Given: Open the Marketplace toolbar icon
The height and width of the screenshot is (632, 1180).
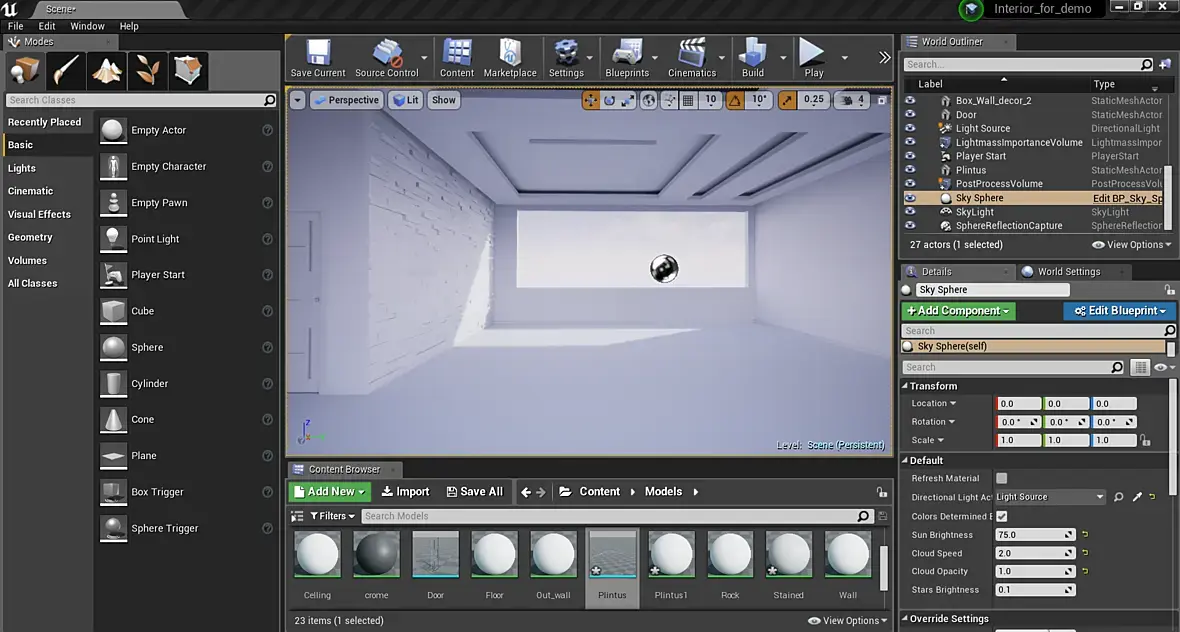Looking at the screenshot, I should (x=510, y=59).
